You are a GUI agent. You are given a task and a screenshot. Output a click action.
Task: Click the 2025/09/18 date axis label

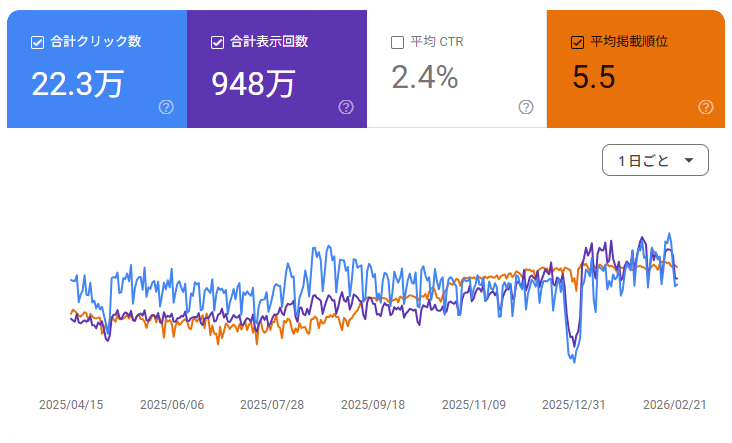373,405
